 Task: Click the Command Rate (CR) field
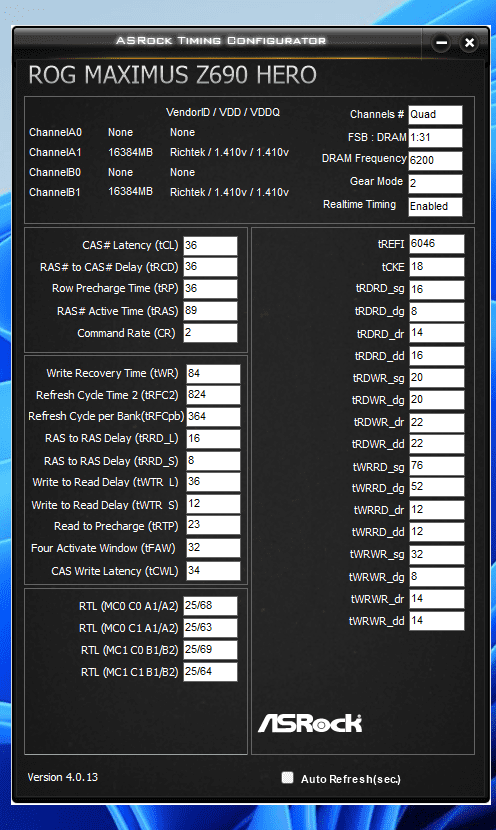tap(210, 333)
